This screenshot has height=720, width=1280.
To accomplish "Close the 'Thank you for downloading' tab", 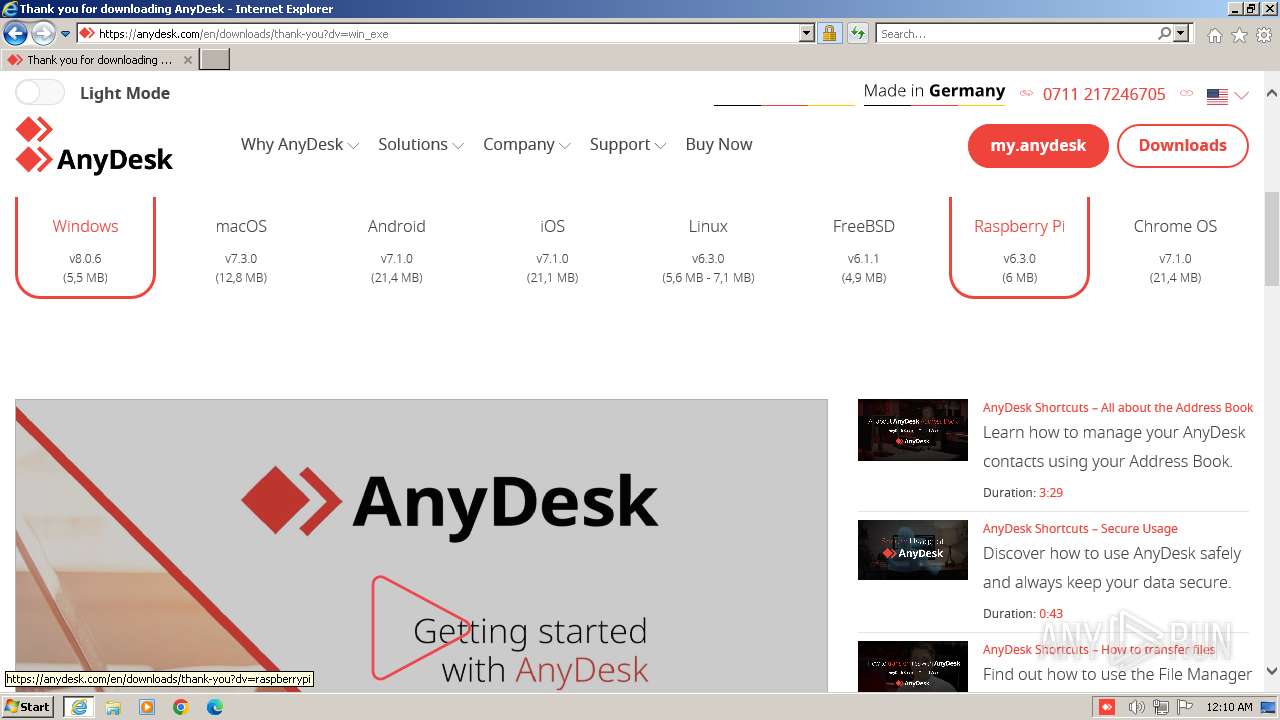I will point(187,60).
